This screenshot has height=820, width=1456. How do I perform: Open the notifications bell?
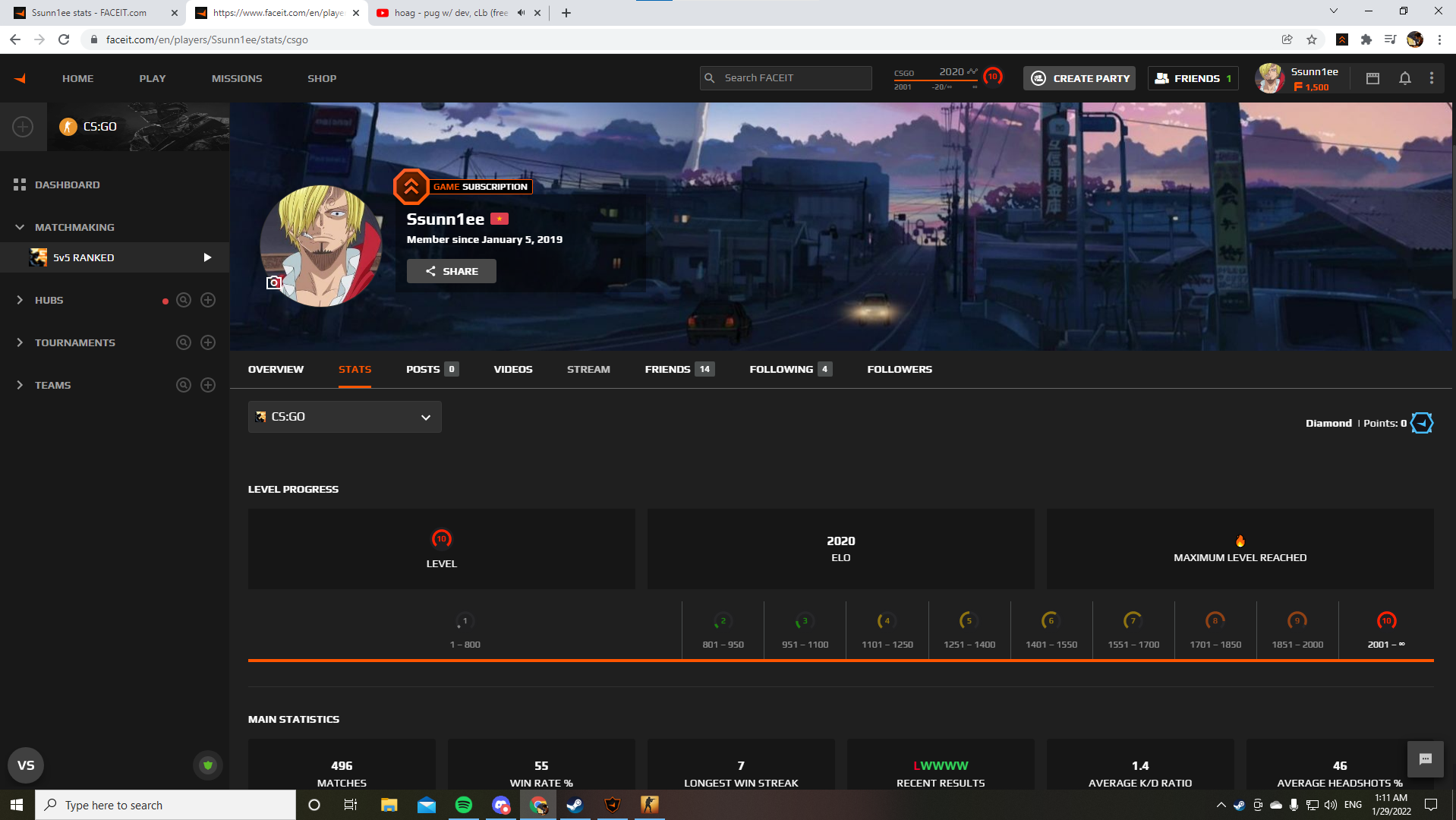[1405, 78]
